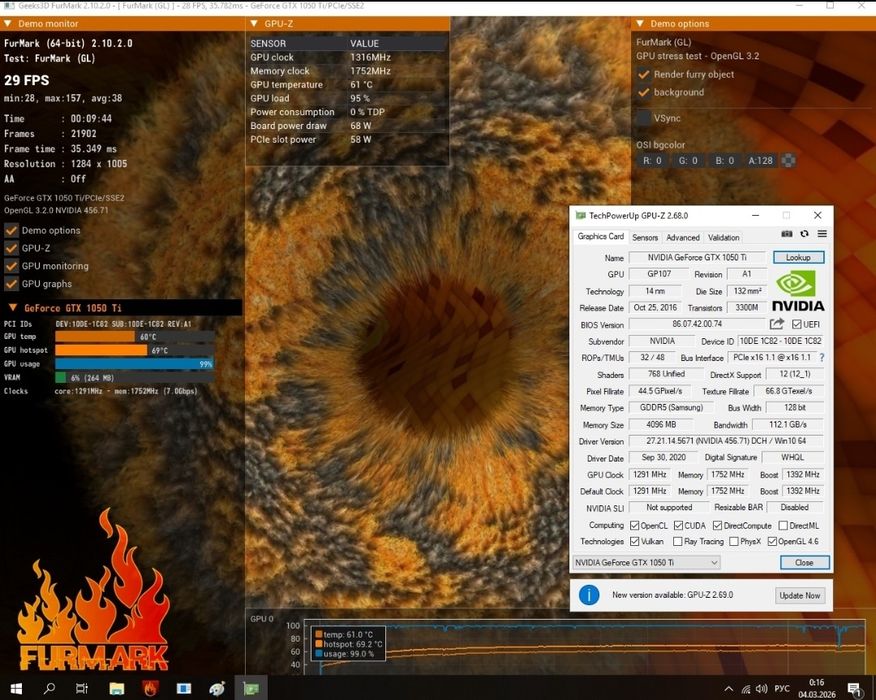Viewport: 876px width, 700px height.
Task: Click the BIOS Version field
Action: click(x=697, y=324)
